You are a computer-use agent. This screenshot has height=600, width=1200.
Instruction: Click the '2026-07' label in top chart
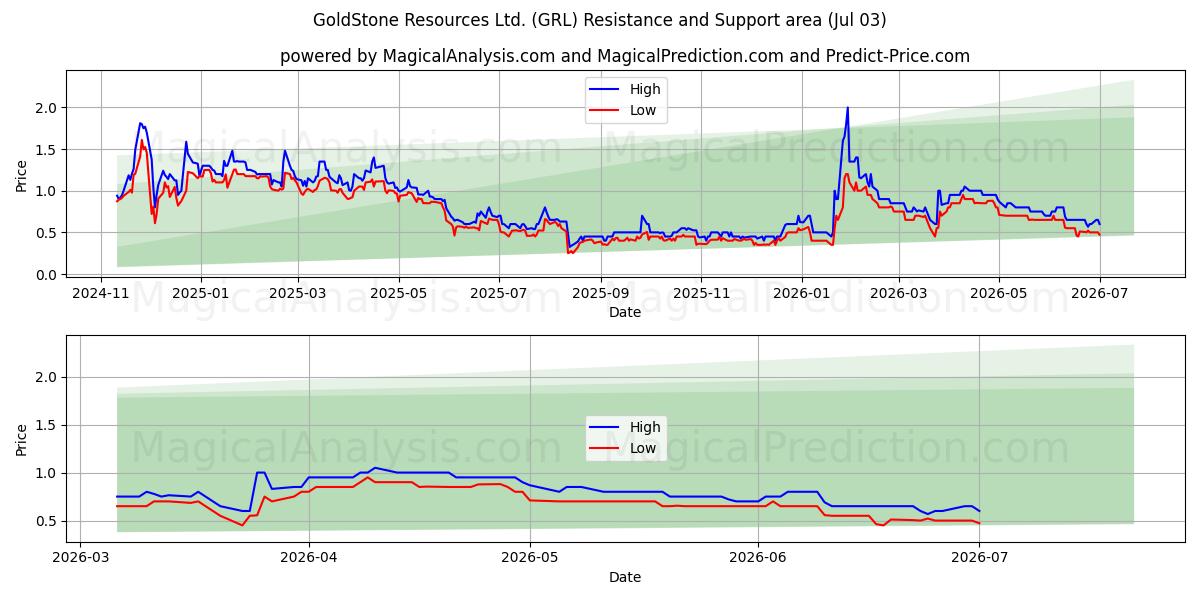click(1099, 294)
